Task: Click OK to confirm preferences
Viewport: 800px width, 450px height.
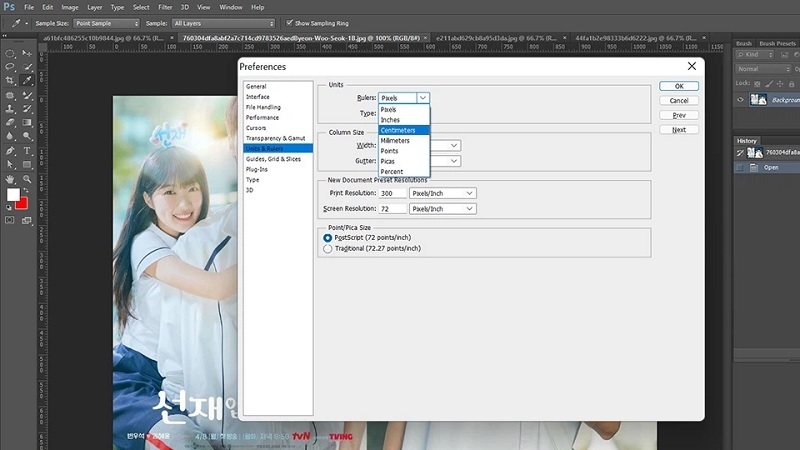Action: tap(678, 86)
